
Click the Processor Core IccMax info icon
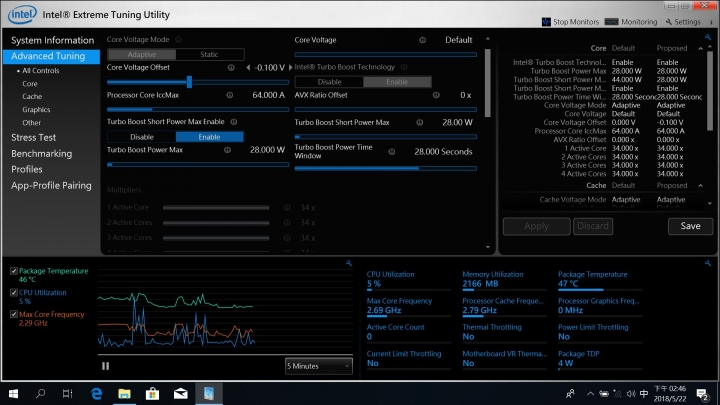(x=230, y=95)
